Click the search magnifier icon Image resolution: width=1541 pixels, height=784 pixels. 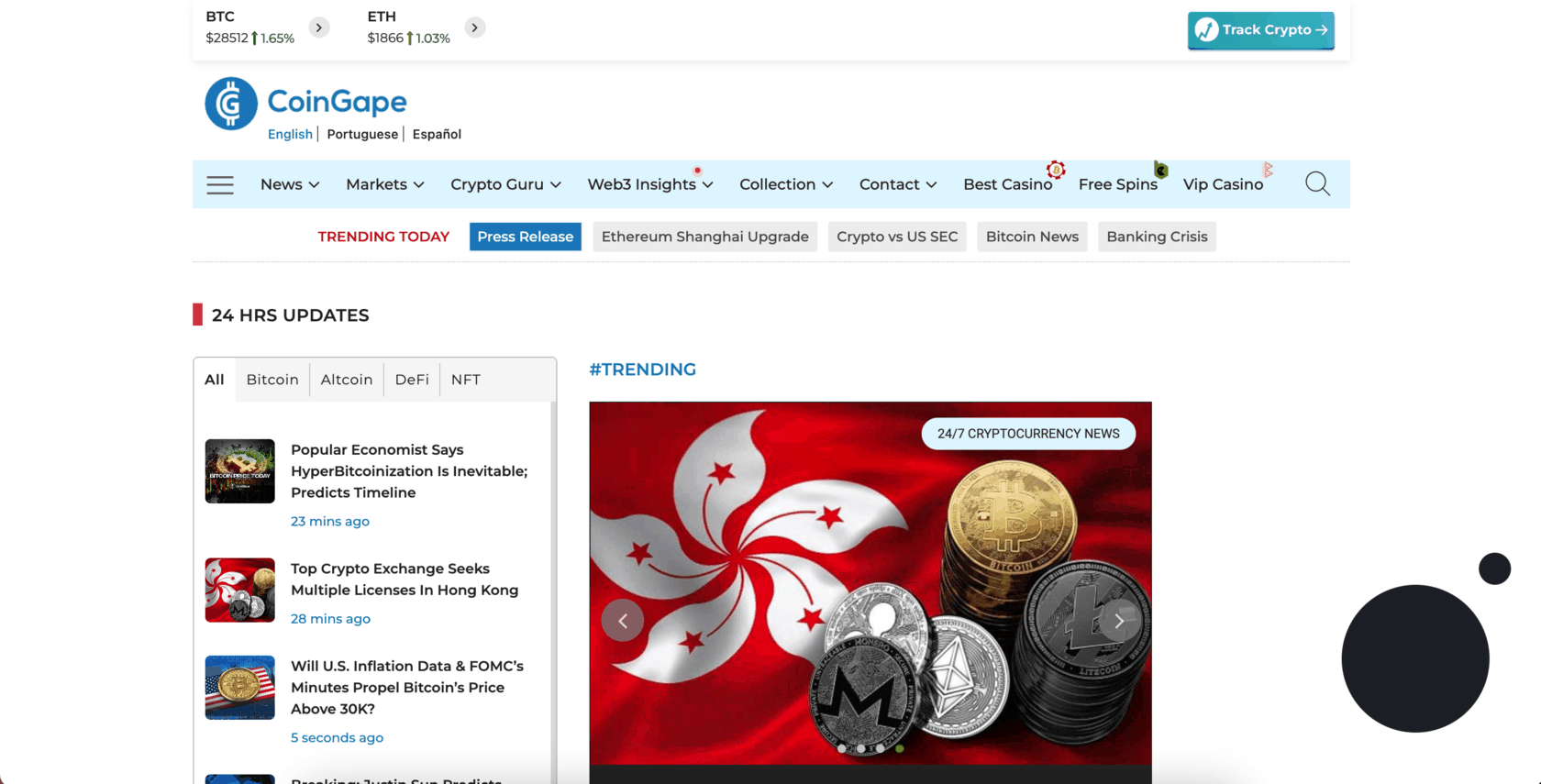click(x=1317, y=184)
